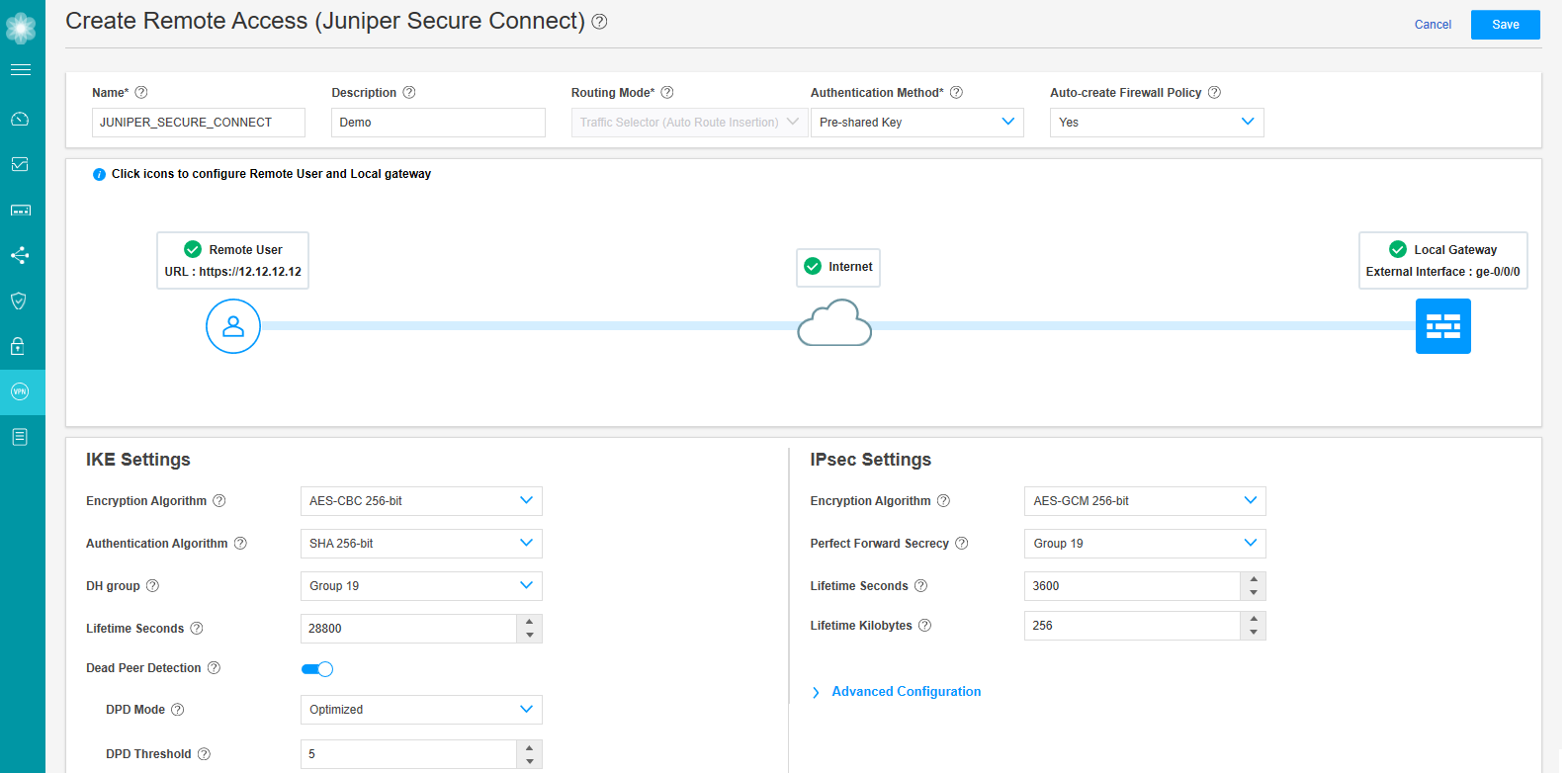The image size is (1568, 773).
Task: Open the VPN section in sidebar
Action: coord(20,391)
